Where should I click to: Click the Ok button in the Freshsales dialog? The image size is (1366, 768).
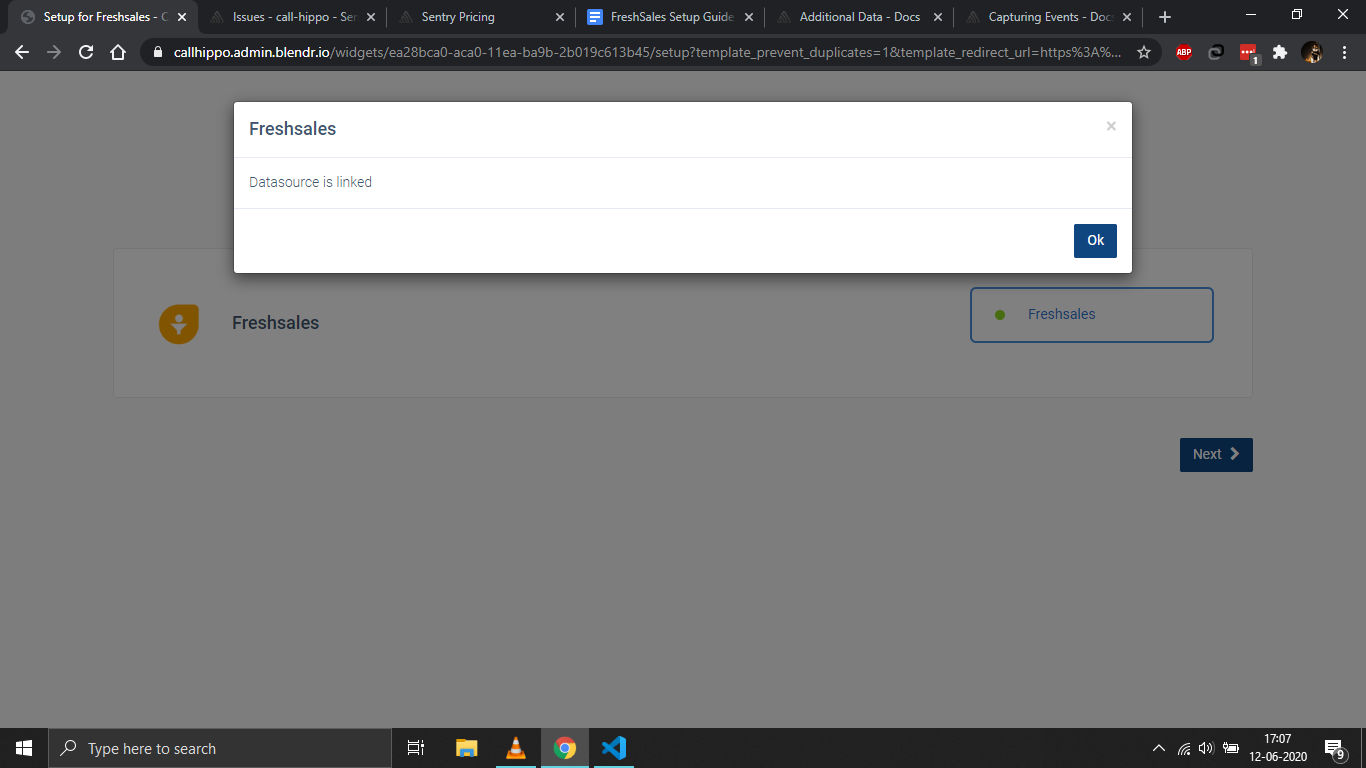1095,240
